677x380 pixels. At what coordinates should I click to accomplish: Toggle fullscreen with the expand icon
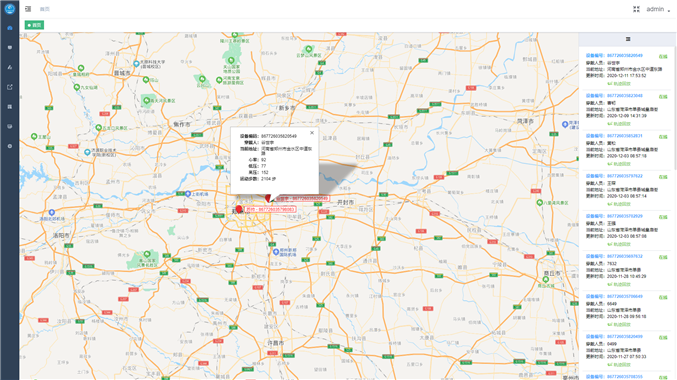click(636, 9)
